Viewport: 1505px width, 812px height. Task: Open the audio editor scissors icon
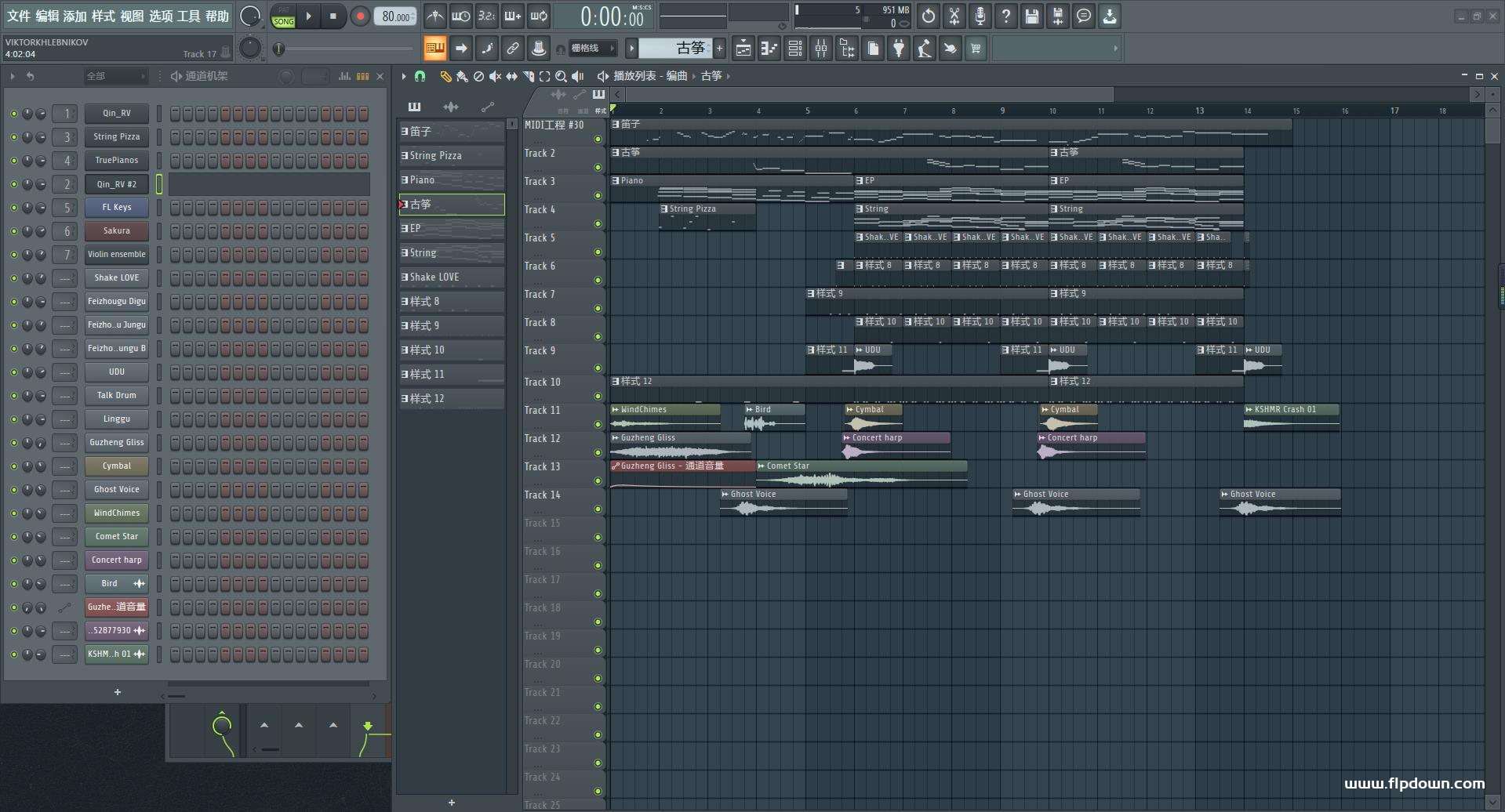tap(954, 16)
